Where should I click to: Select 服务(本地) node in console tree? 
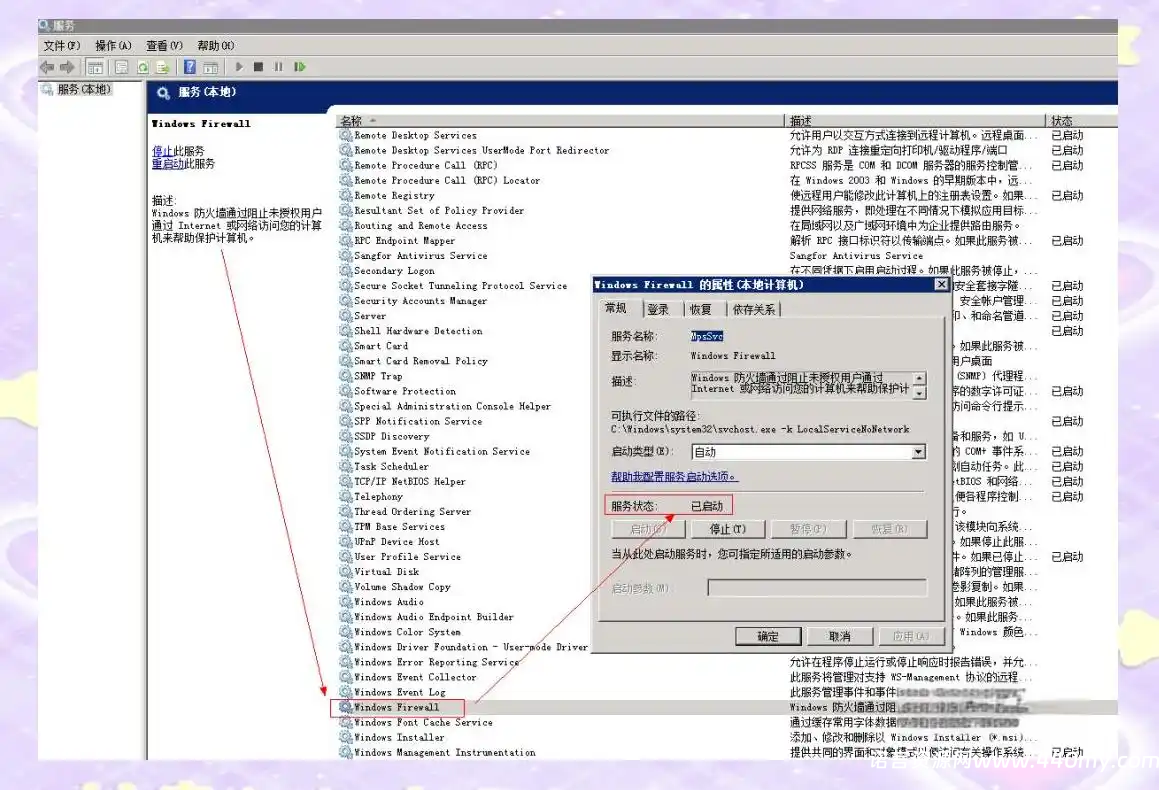(84, 89)
